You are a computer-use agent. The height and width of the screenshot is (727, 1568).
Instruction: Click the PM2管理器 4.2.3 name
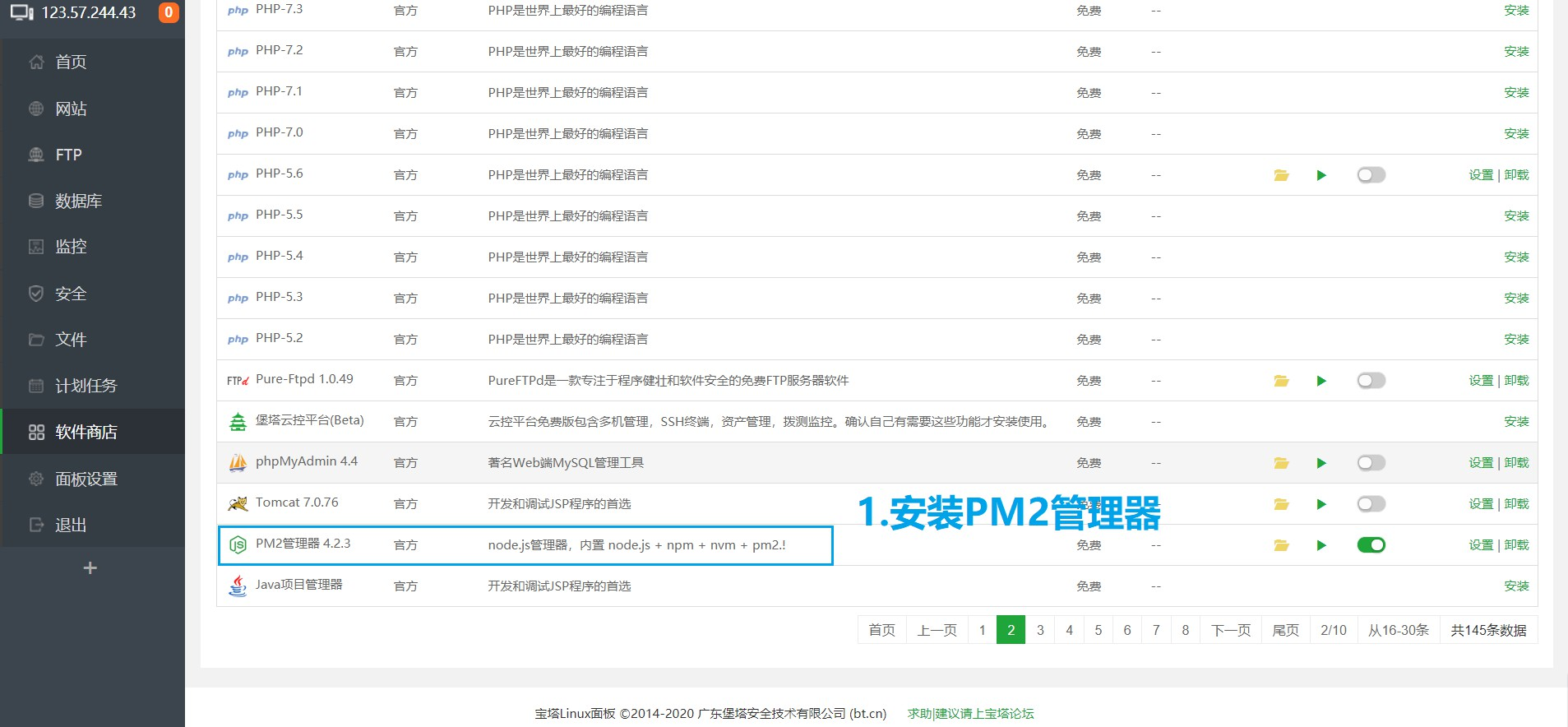click(x=303, y=544)
